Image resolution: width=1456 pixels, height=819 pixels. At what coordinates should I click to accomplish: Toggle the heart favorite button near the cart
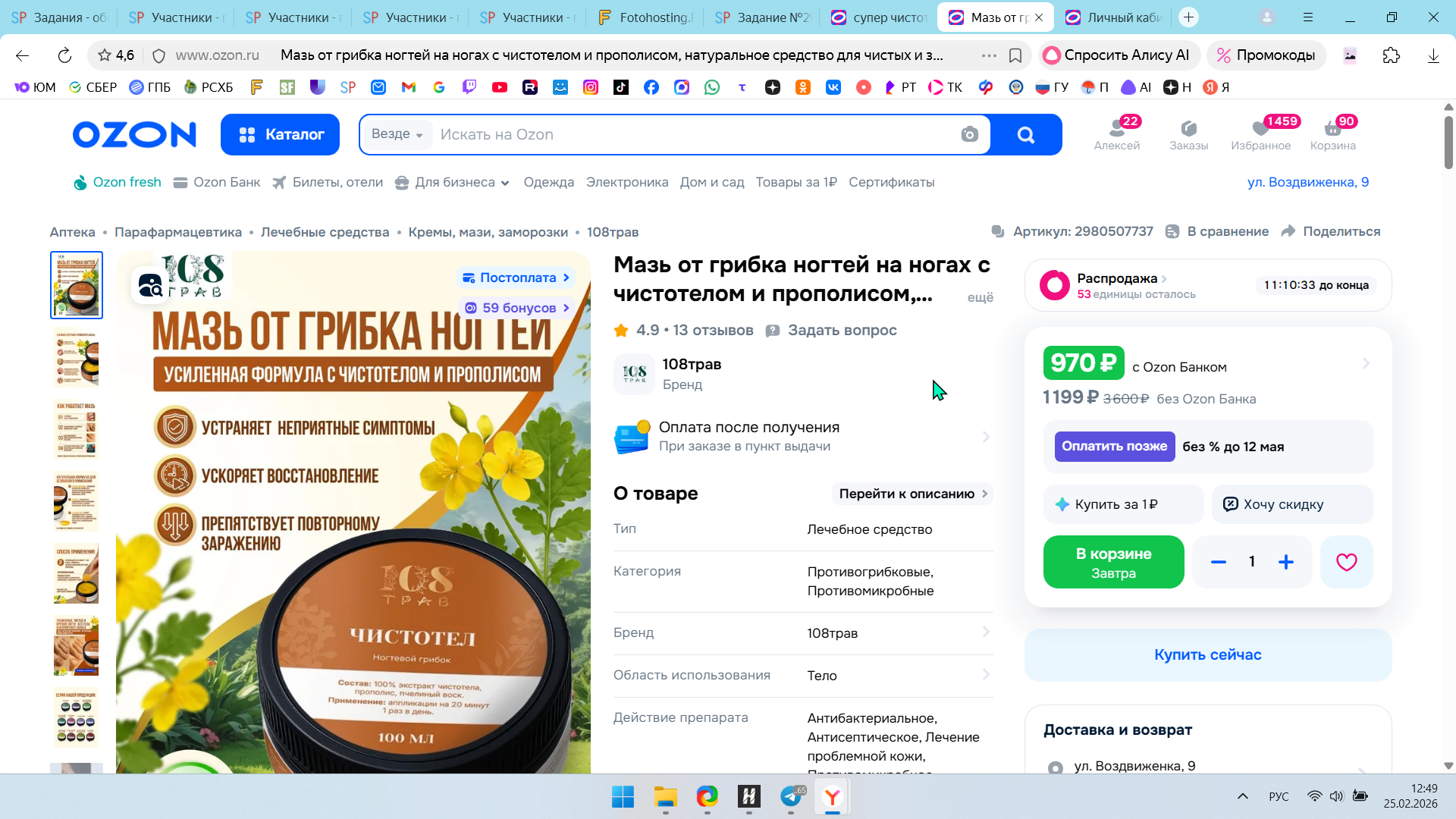coord(1346,562)
